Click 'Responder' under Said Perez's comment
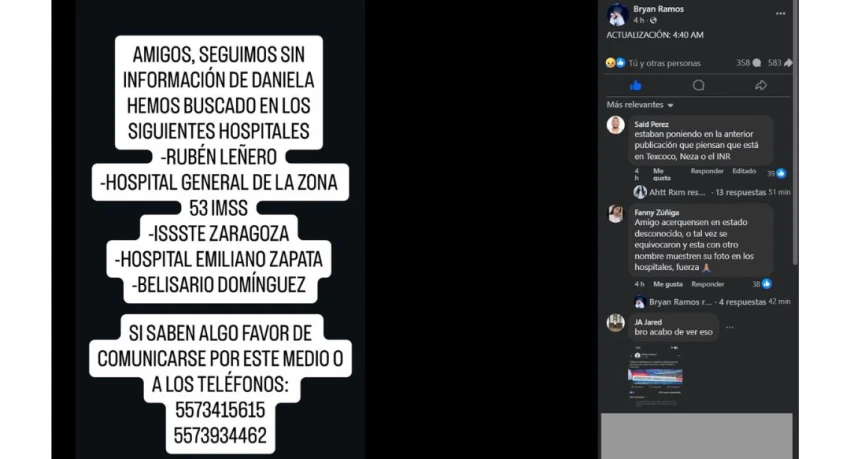Image resolution: width=850 pixels, height=459 pixels. tap(707, 171)
